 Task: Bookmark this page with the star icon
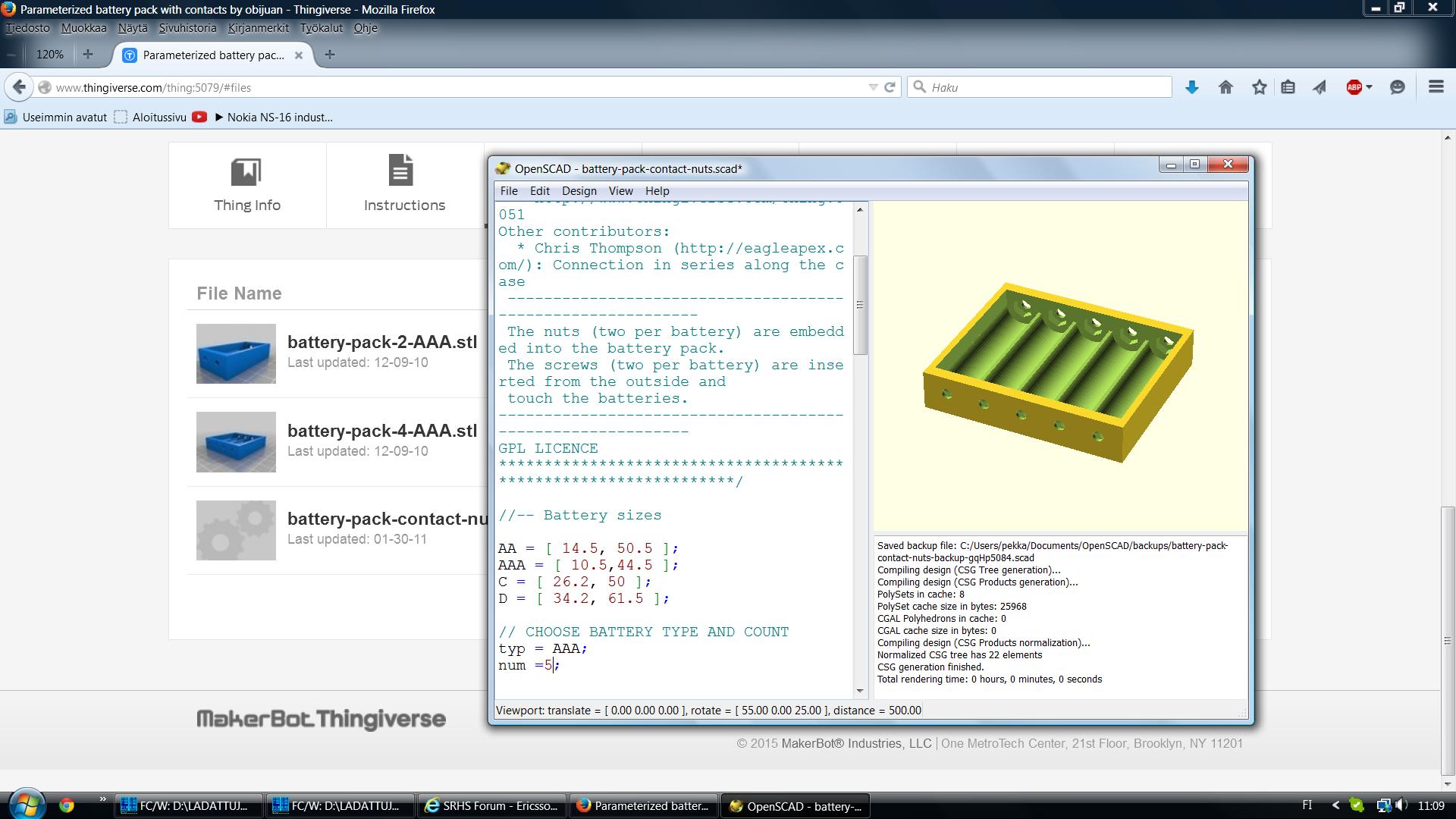pos(1259,87)
